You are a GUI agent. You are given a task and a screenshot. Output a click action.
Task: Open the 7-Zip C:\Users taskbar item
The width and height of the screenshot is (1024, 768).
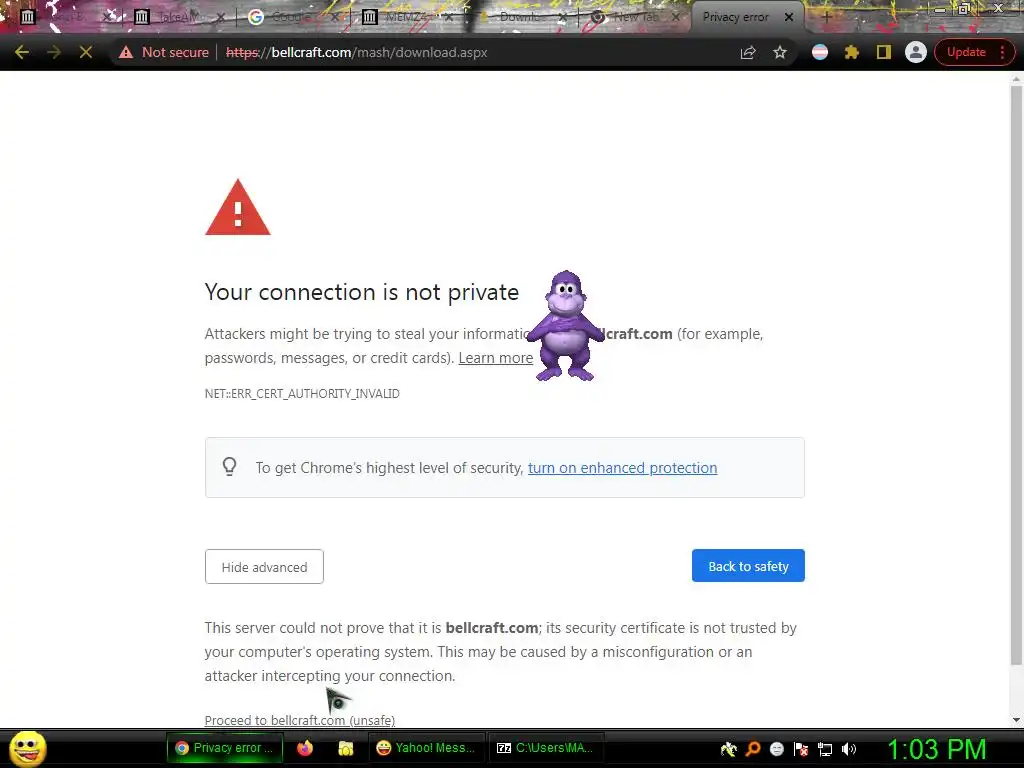coord(545,748)
